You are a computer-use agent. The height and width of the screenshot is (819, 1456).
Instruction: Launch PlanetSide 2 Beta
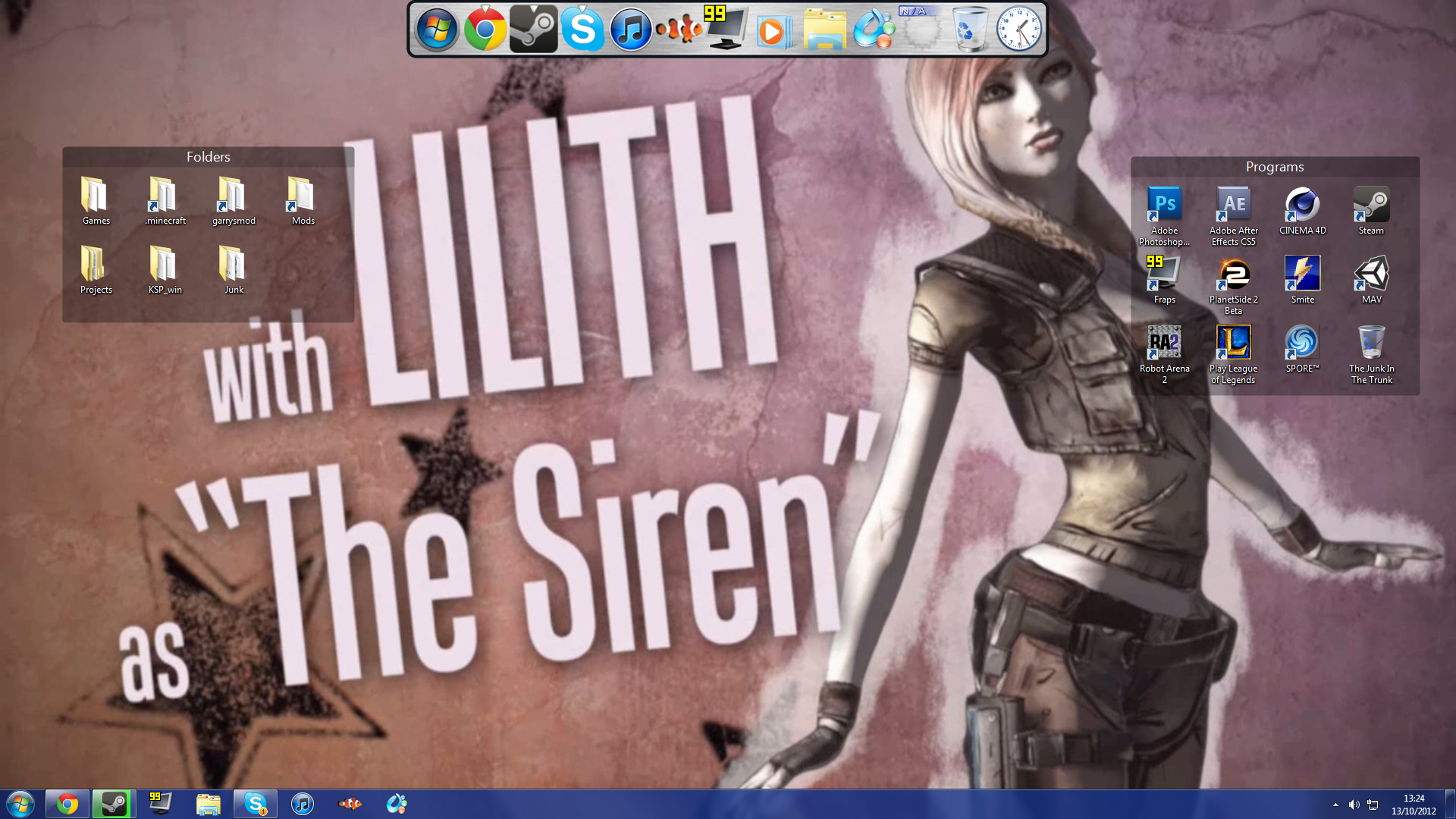(x=1234, y=285)
